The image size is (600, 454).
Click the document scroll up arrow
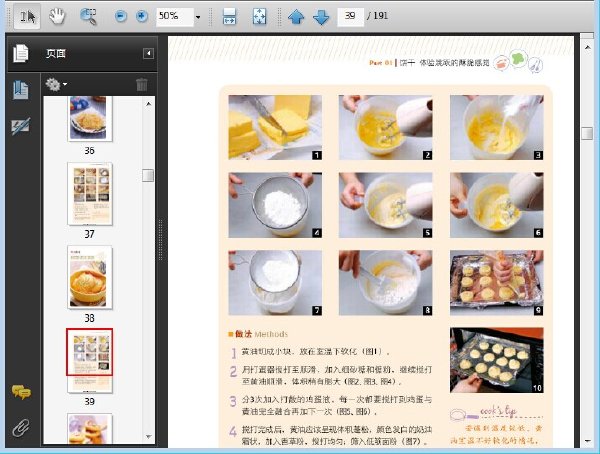(x=587, y=47)
